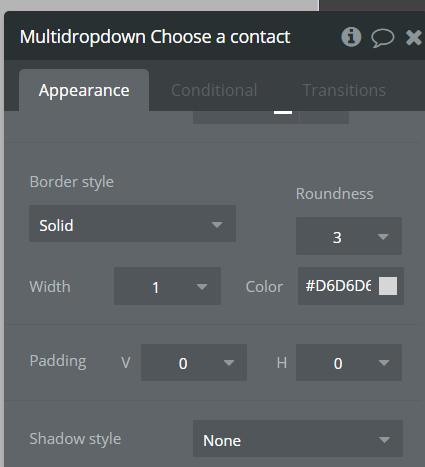Open the comments speech bubble icon

click(383, 38)
